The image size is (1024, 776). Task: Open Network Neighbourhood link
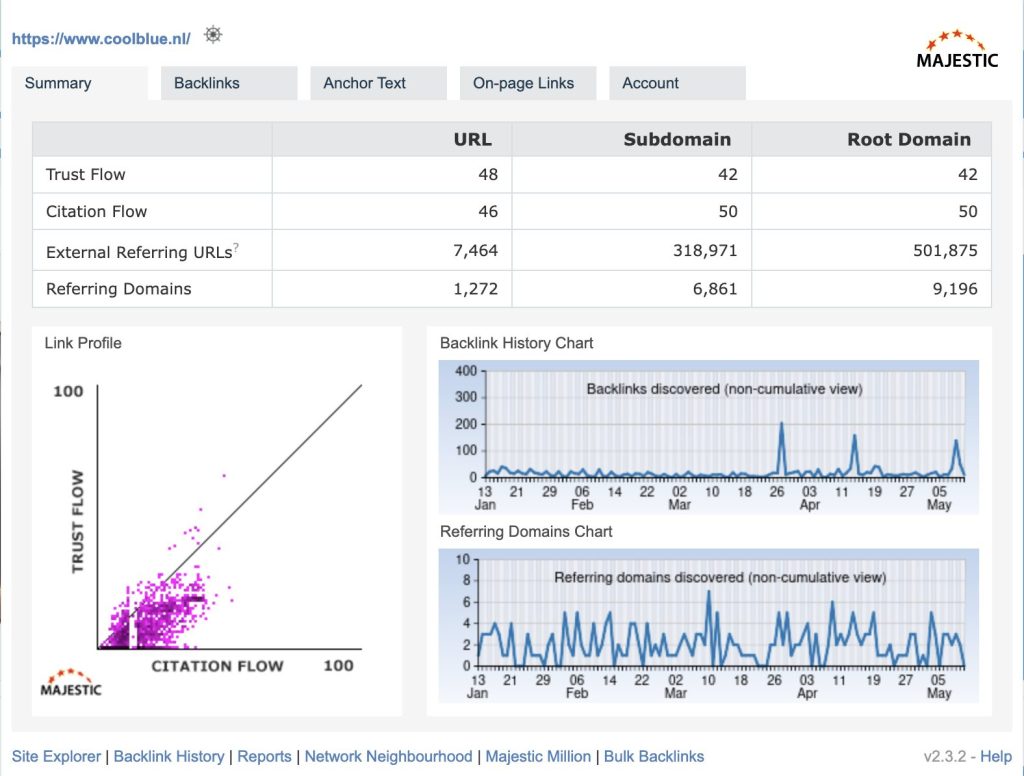pyautogui.click(x=389, y=756)
